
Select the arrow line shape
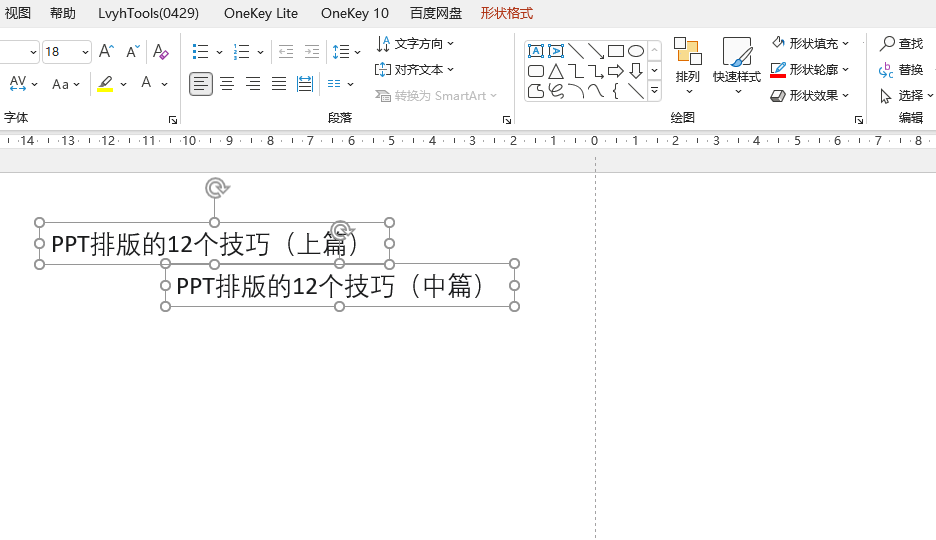coord(596,51)
